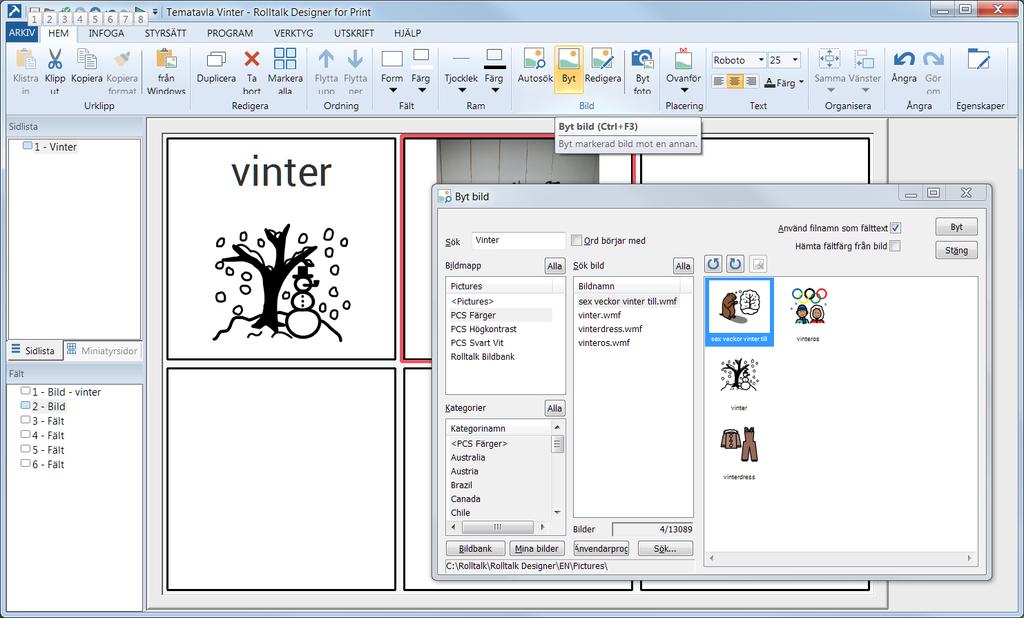This screenshot has height=618, width=1024.
Task: Switch to the UTSKRIFT ribbon tab
Action: [354, 33]
